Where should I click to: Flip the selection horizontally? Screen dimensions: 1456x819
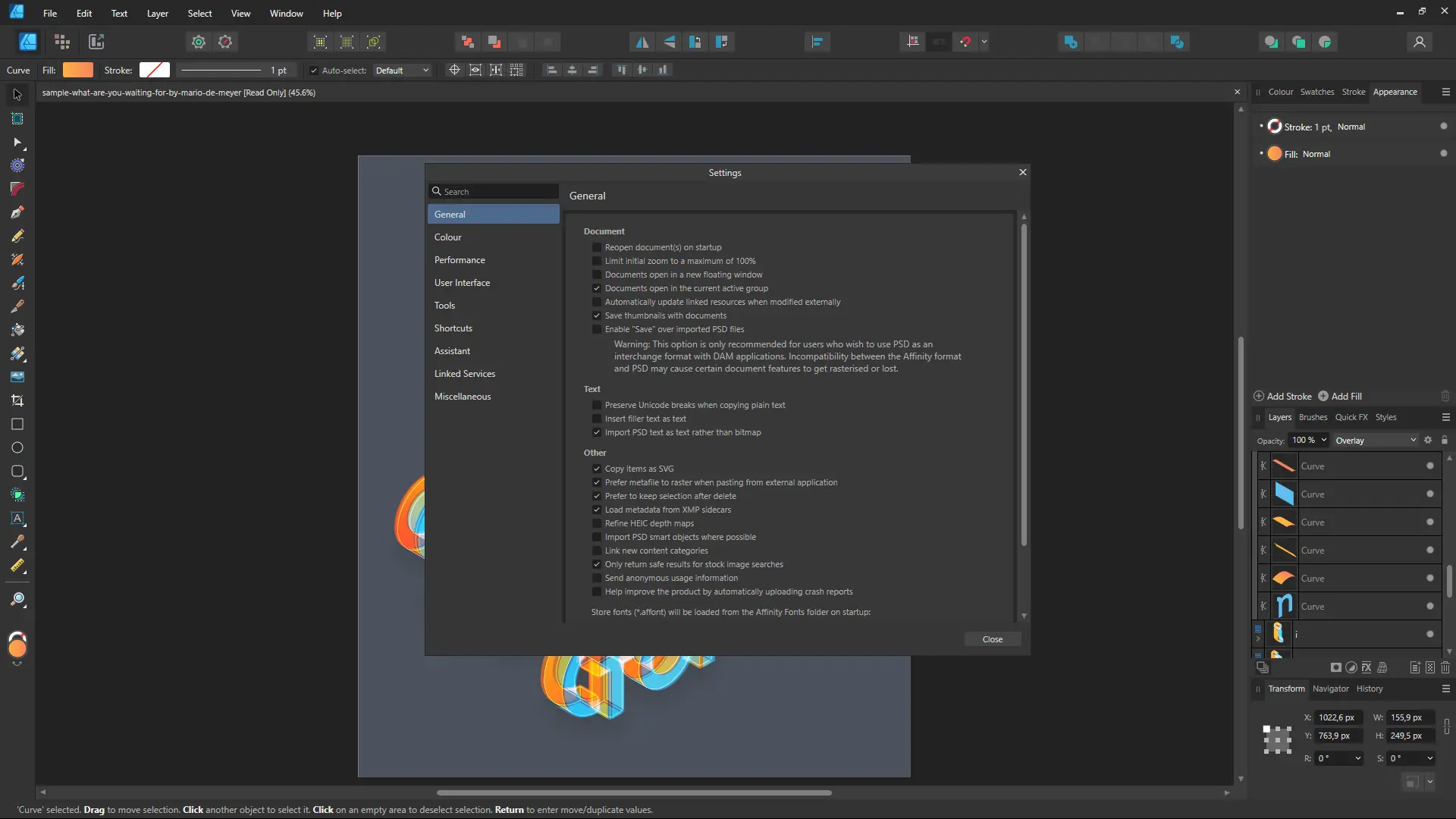(x=644, y=42)
